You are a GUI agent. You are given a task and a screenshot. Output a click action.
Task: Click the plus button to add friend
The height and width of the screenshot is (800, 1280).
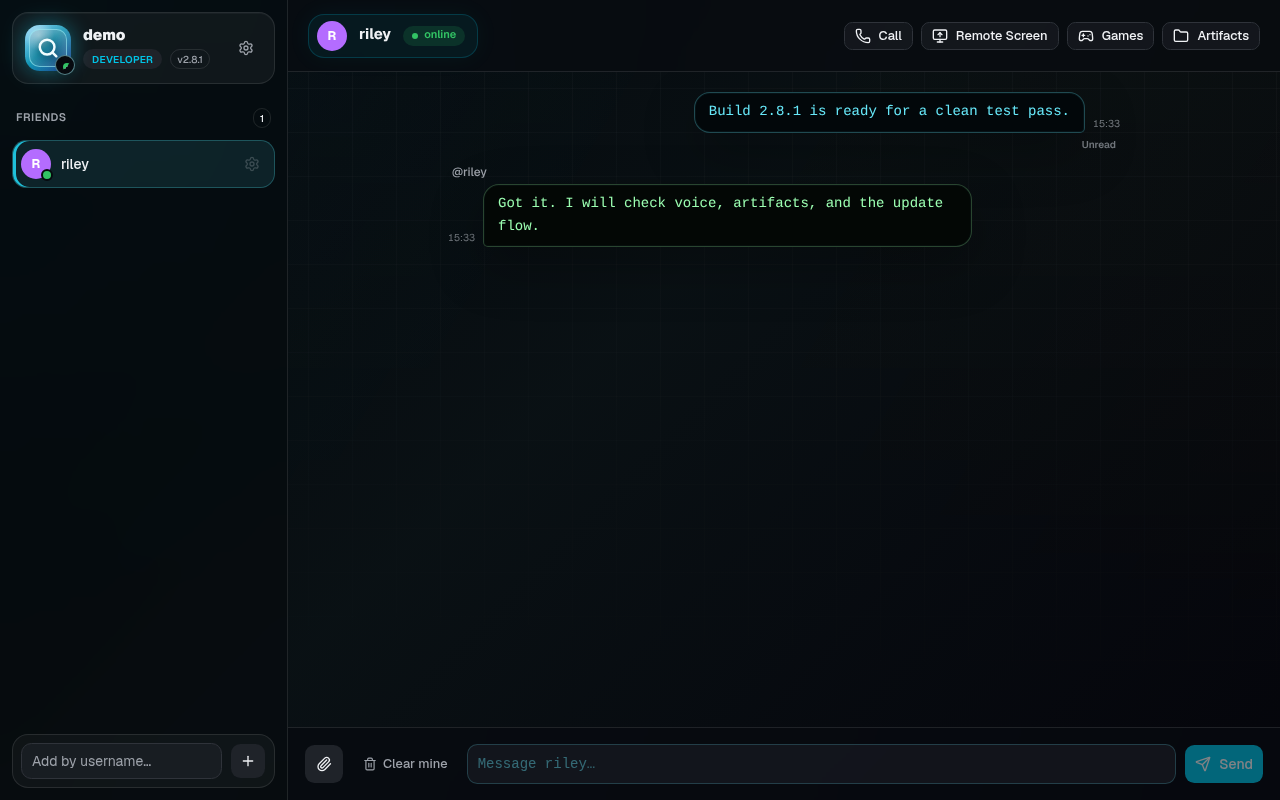[x=248, y=761]
